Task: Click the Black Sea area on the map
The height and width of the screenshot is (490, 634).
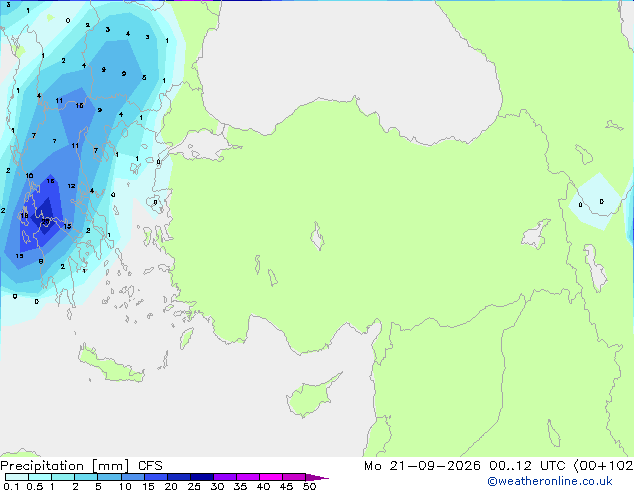Action: point(348,61)
